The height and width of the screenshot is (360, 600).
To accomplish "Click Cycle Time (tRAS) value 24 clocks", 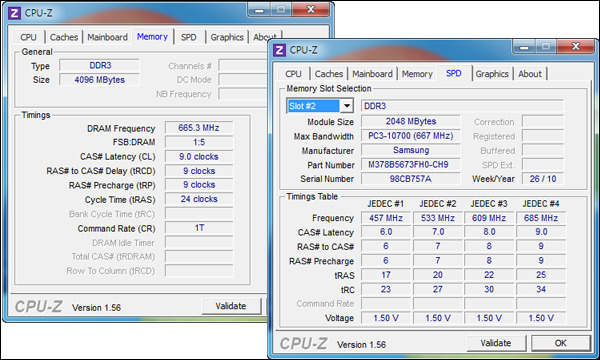I will (199, 199).
